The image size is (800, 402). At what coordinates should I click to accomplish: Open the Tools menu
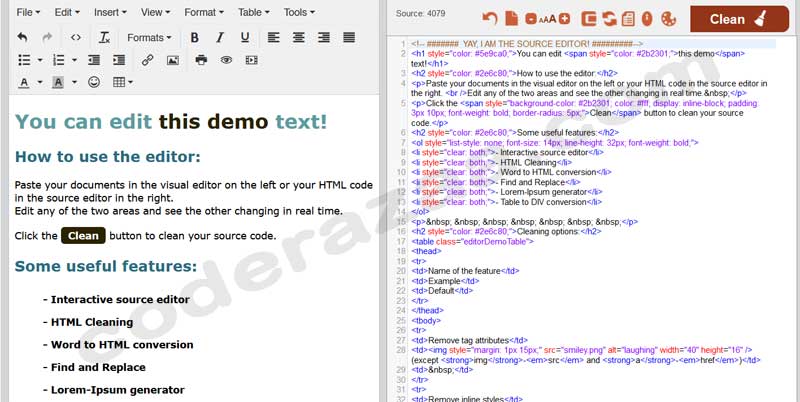coord(299,12)
